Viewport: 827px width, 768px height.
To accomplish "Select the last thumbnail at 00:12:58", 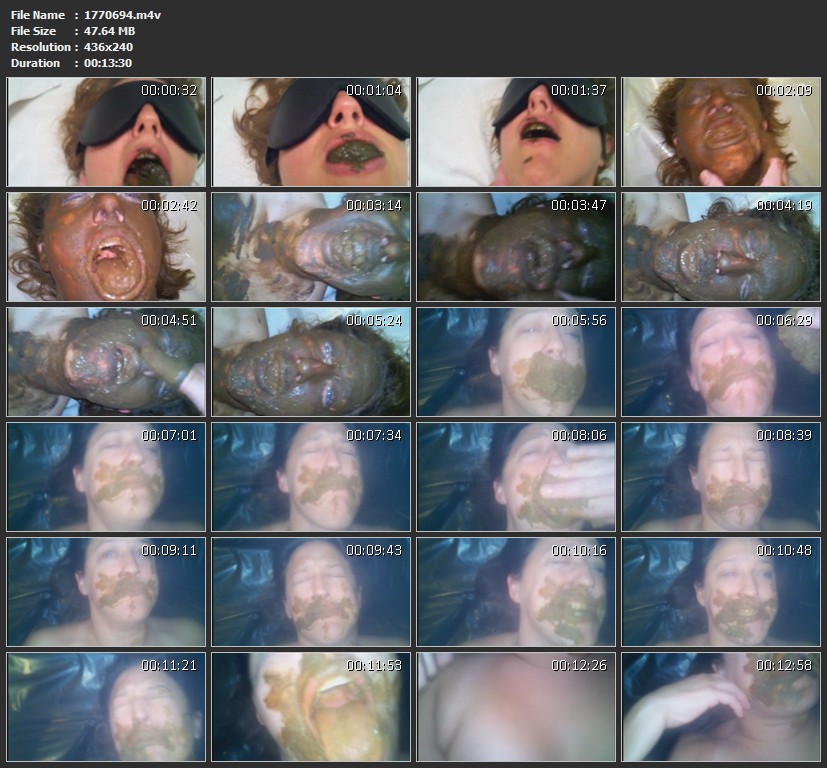I will pos(721,707).
